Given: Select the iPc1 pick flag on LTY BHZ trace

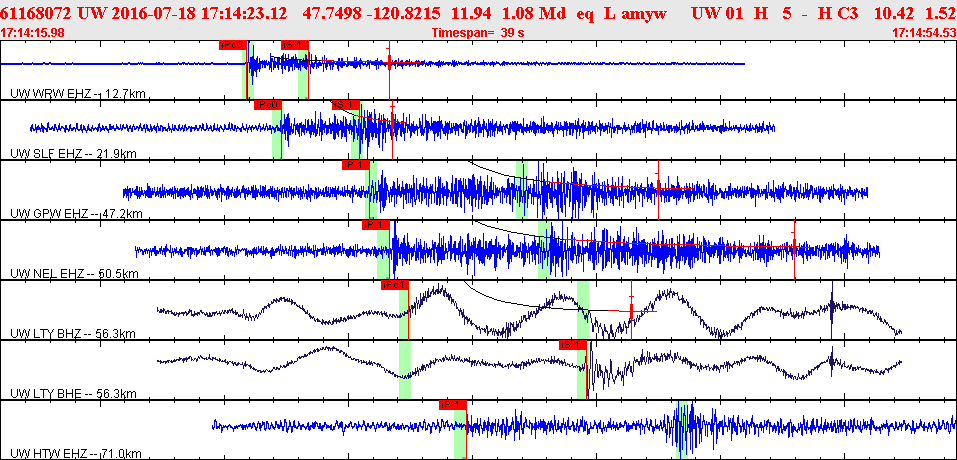Looking at the screenshot, I should point(395,285).
